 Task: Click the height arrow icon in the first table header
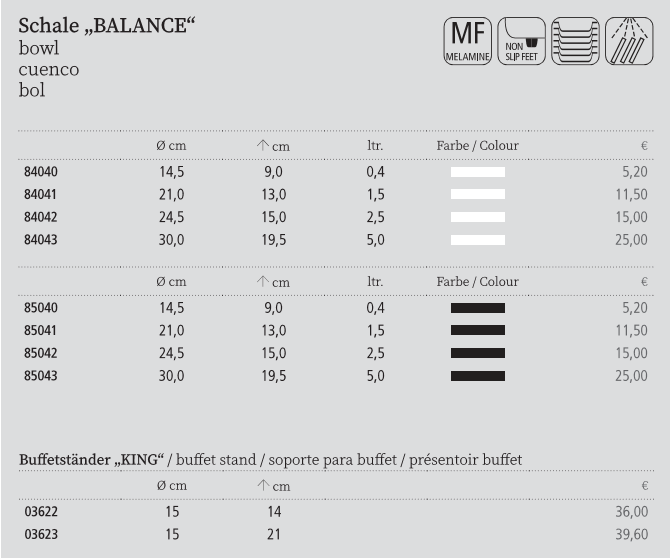tap(263, 146)
